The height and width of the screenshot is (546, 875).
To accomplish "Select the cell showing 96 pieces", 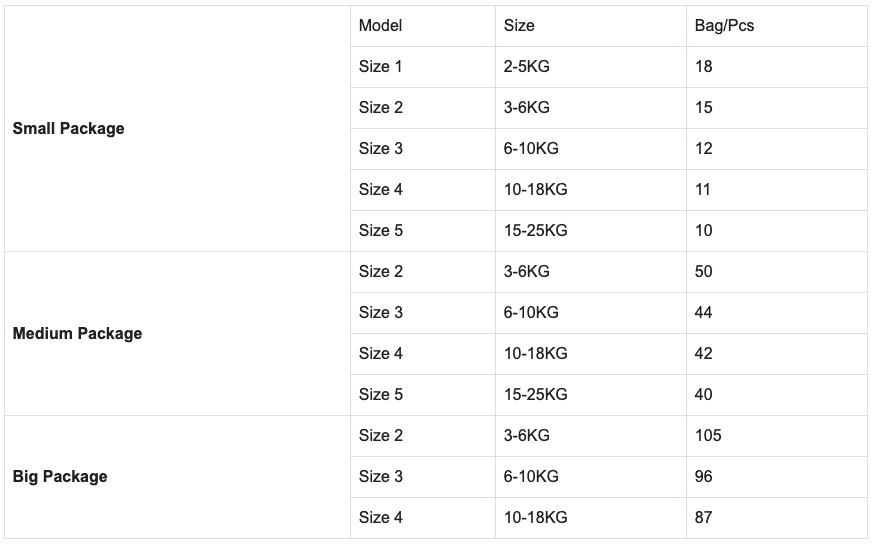I will pos(777,477).
